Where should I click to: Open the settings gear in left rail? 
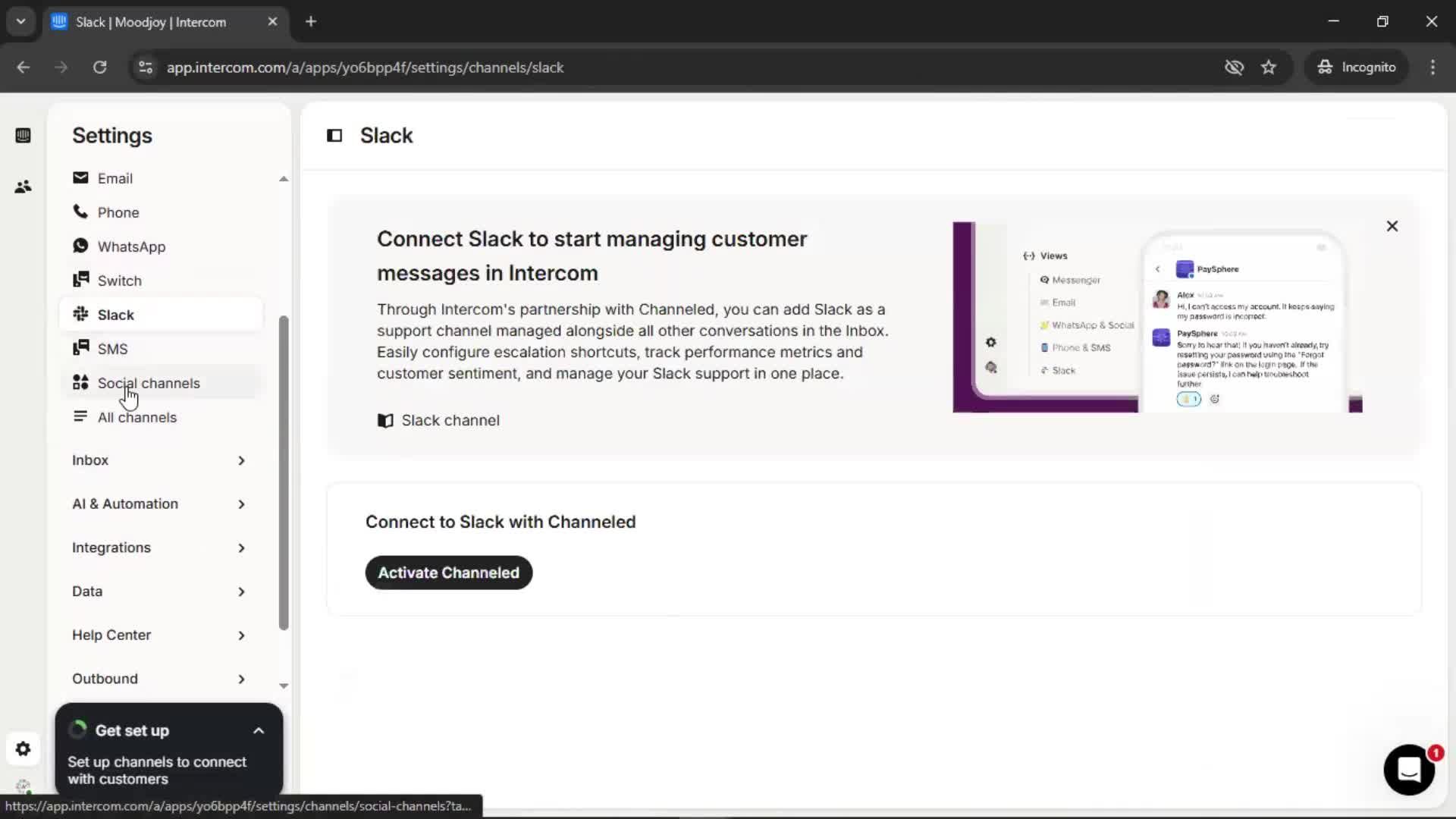tap(23, 749)
